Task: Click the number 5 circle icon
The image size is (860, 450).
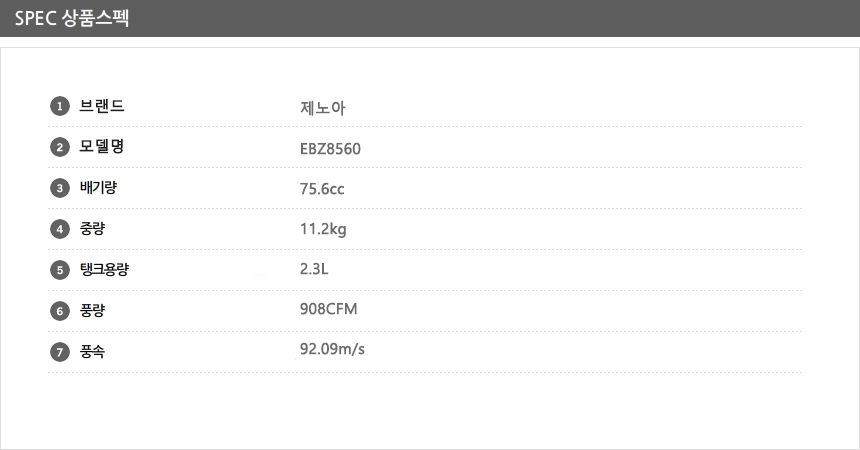Action: (59, 270)
